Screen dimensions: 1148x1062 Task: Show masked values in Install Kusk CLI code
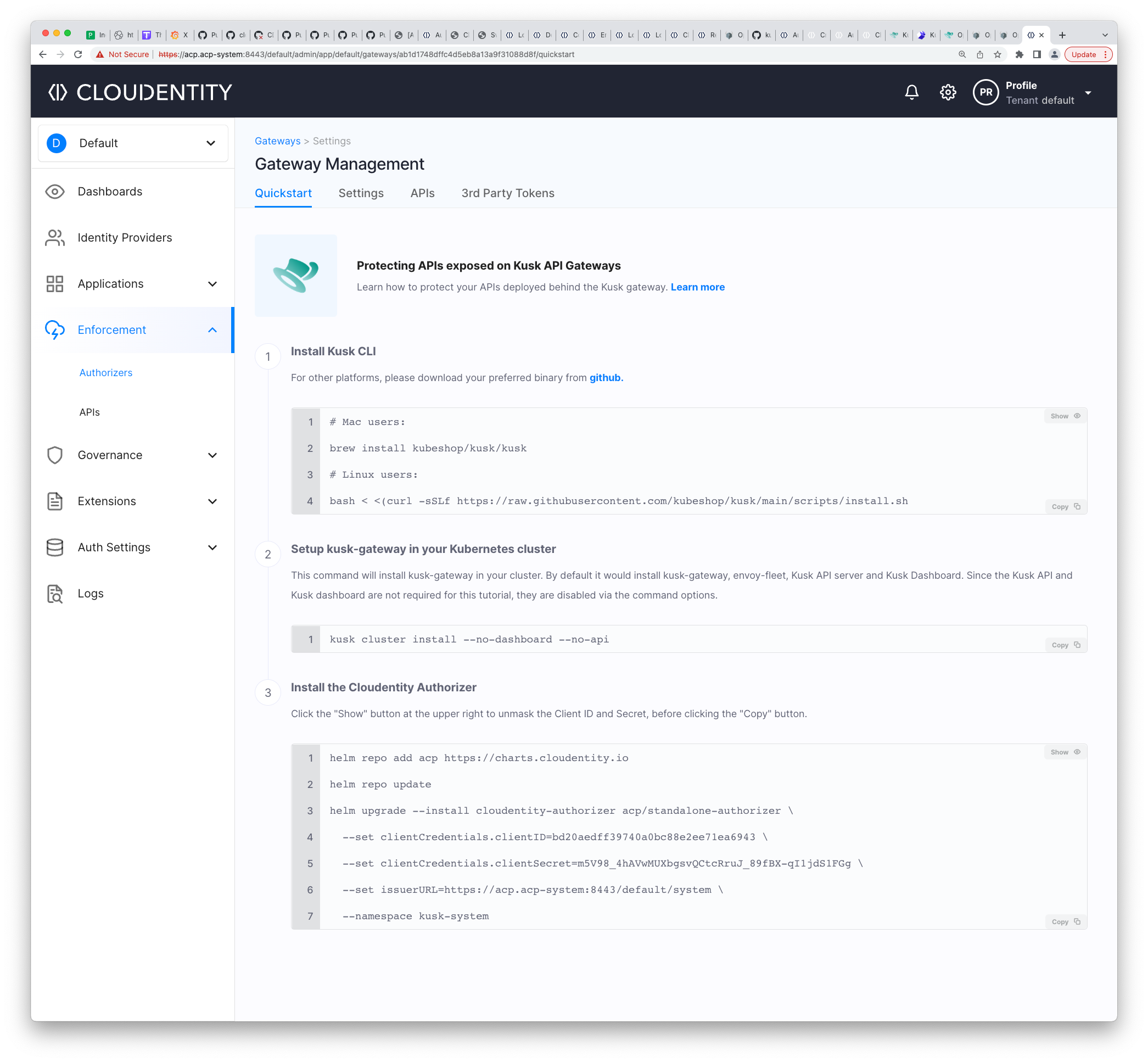(1065, 416)
